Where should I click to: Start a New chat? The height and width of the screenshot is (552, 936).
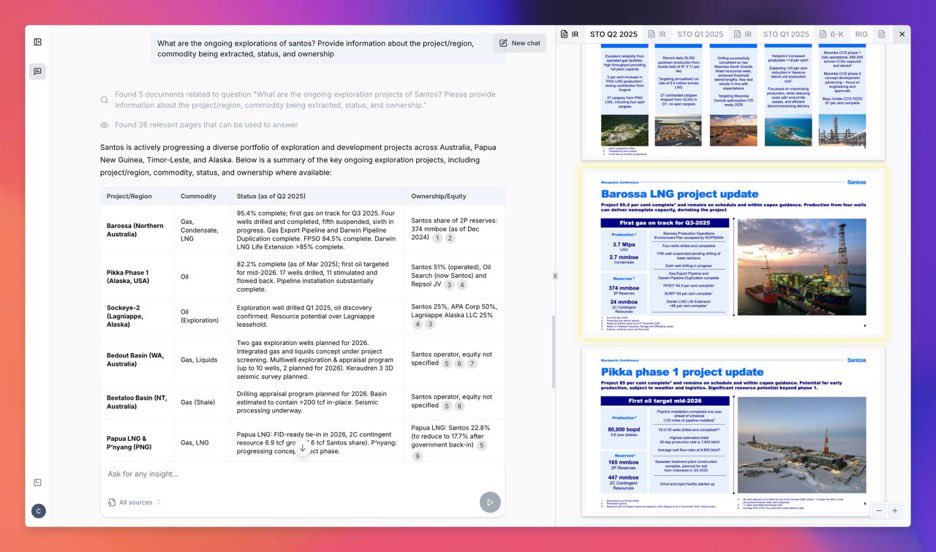click(519, 43)
